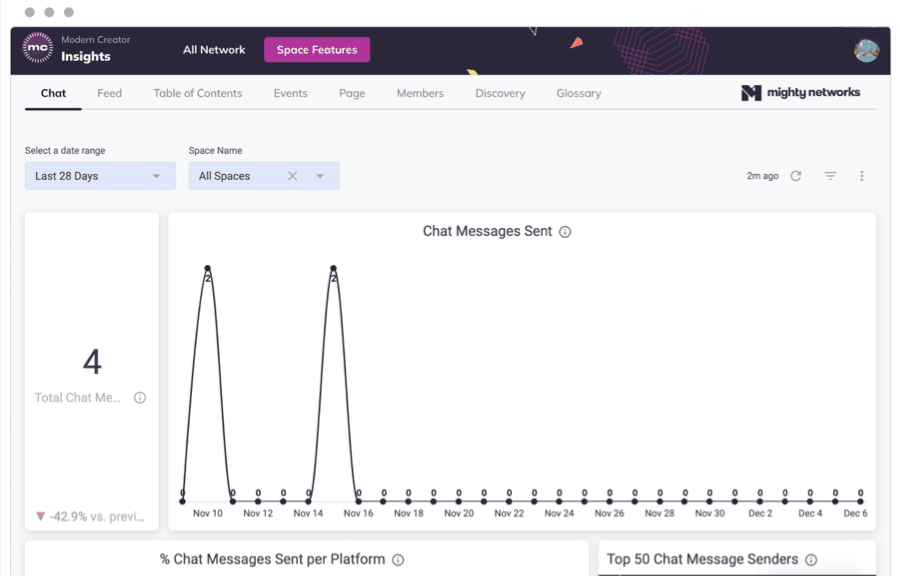Open the filter settings icon

(830, 176)
